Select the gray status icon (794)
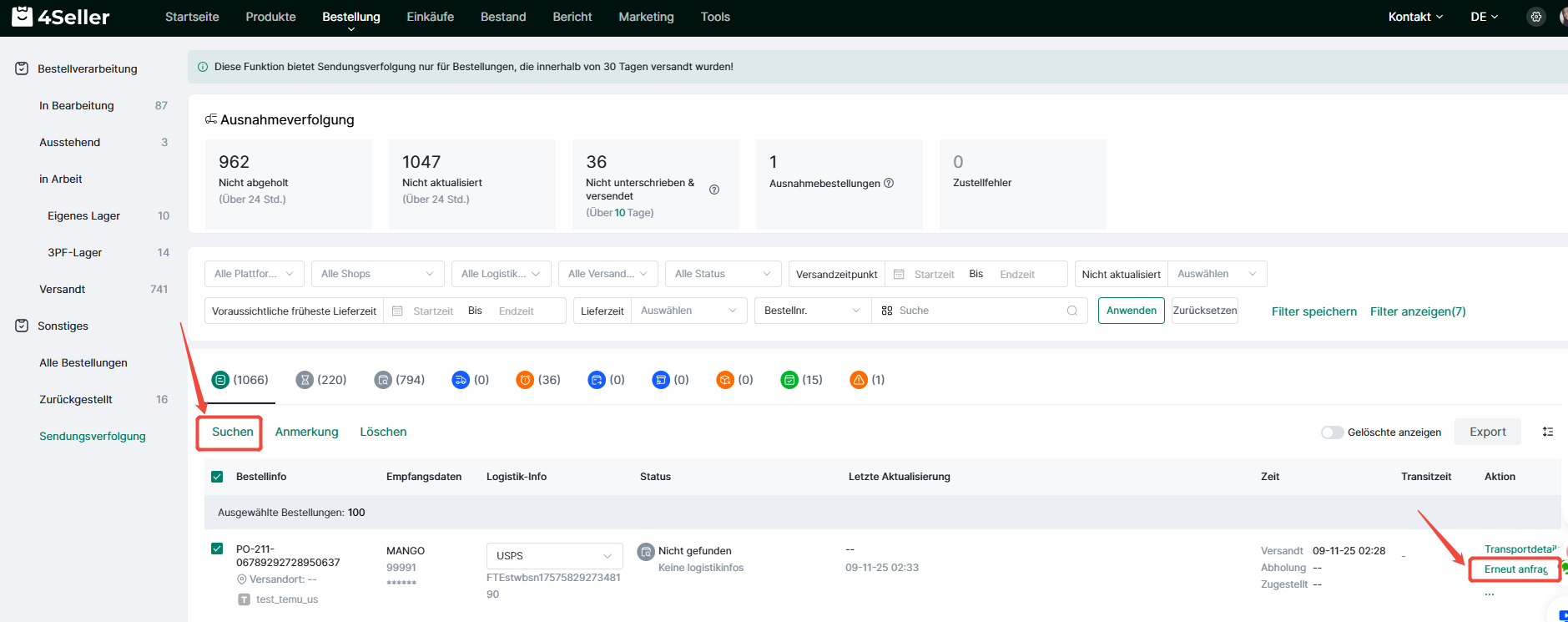Viewport: 1568px width, 622px height. click(x=383, y=380)
